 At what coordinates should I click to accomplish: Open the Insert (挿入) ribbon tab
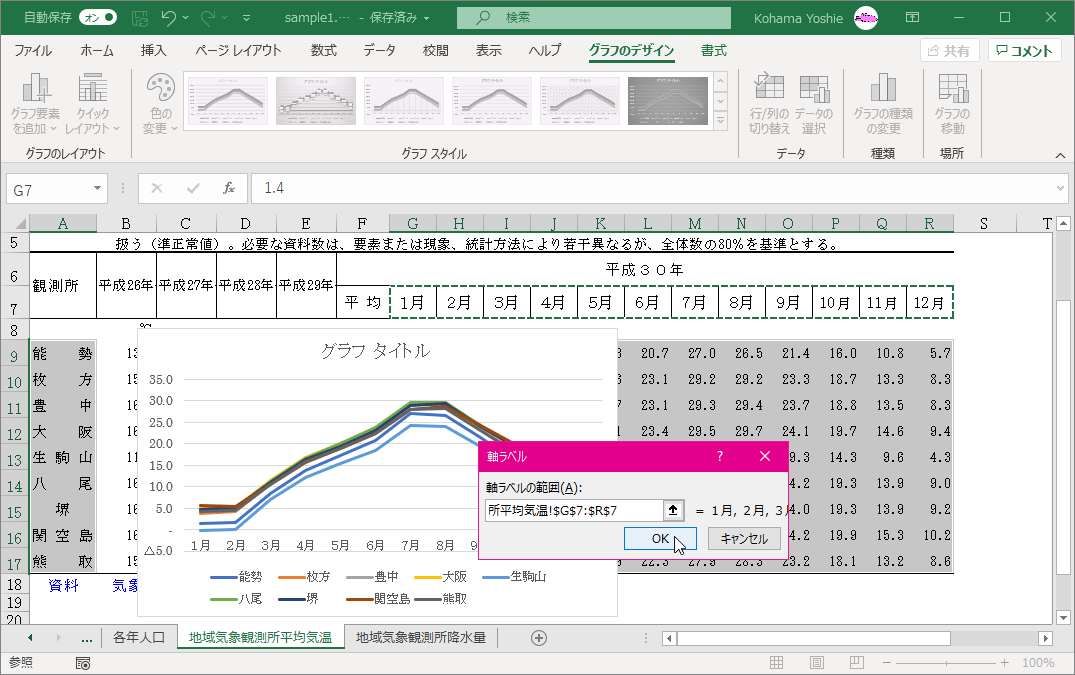[x=153, y=51]
